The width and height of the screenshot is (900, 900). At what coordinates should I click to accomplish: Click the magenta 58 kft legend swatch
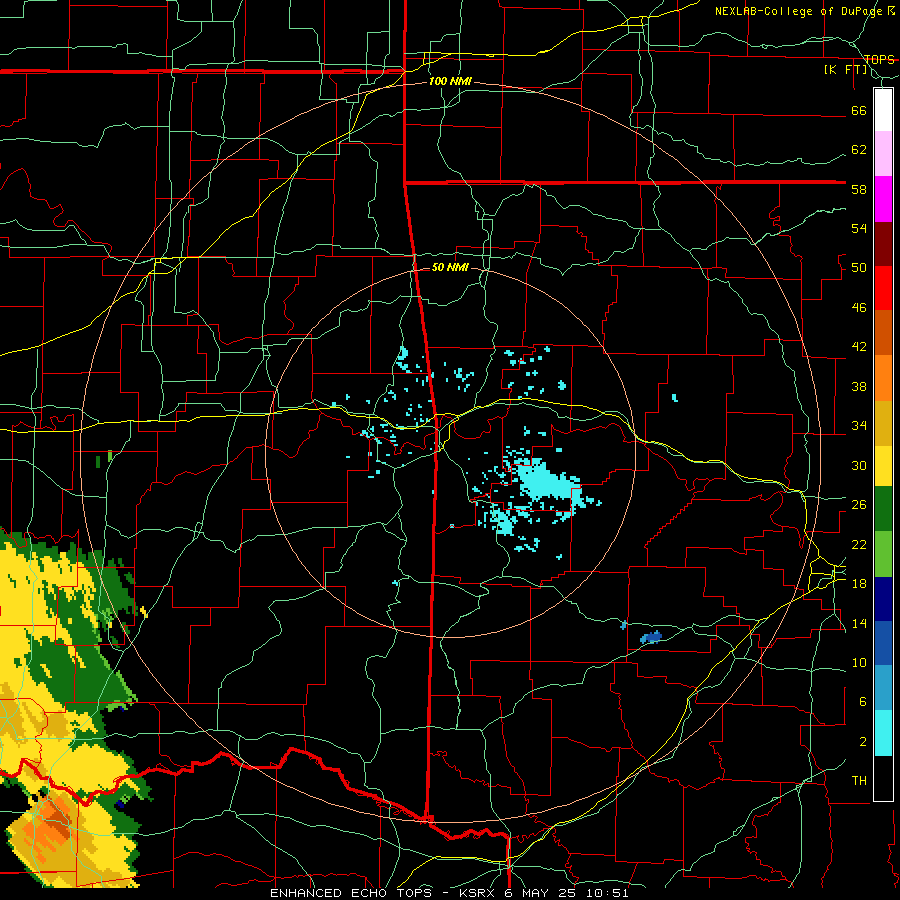pos(883,199)
